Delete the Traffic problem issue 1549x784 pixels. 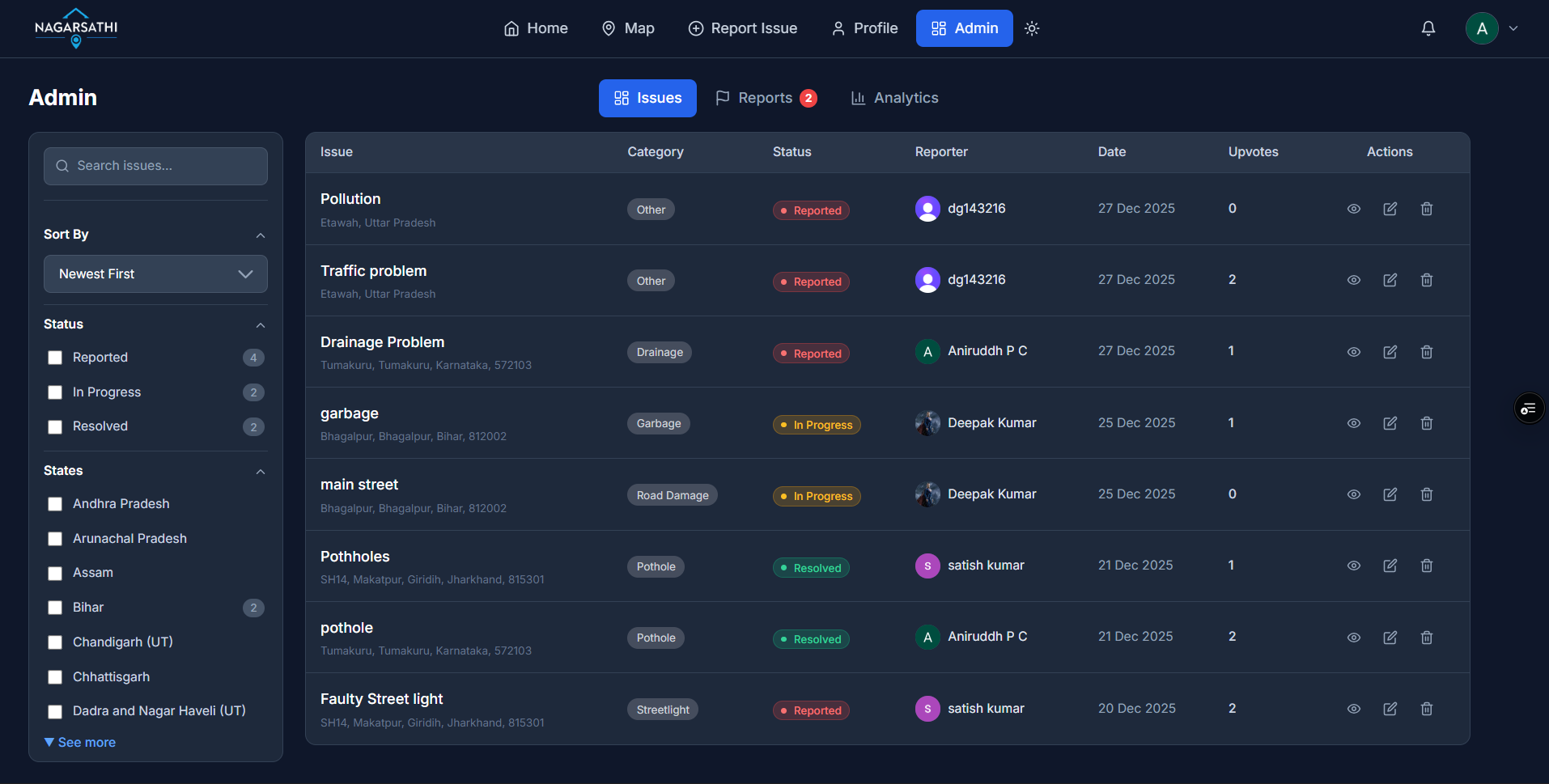1427,280
